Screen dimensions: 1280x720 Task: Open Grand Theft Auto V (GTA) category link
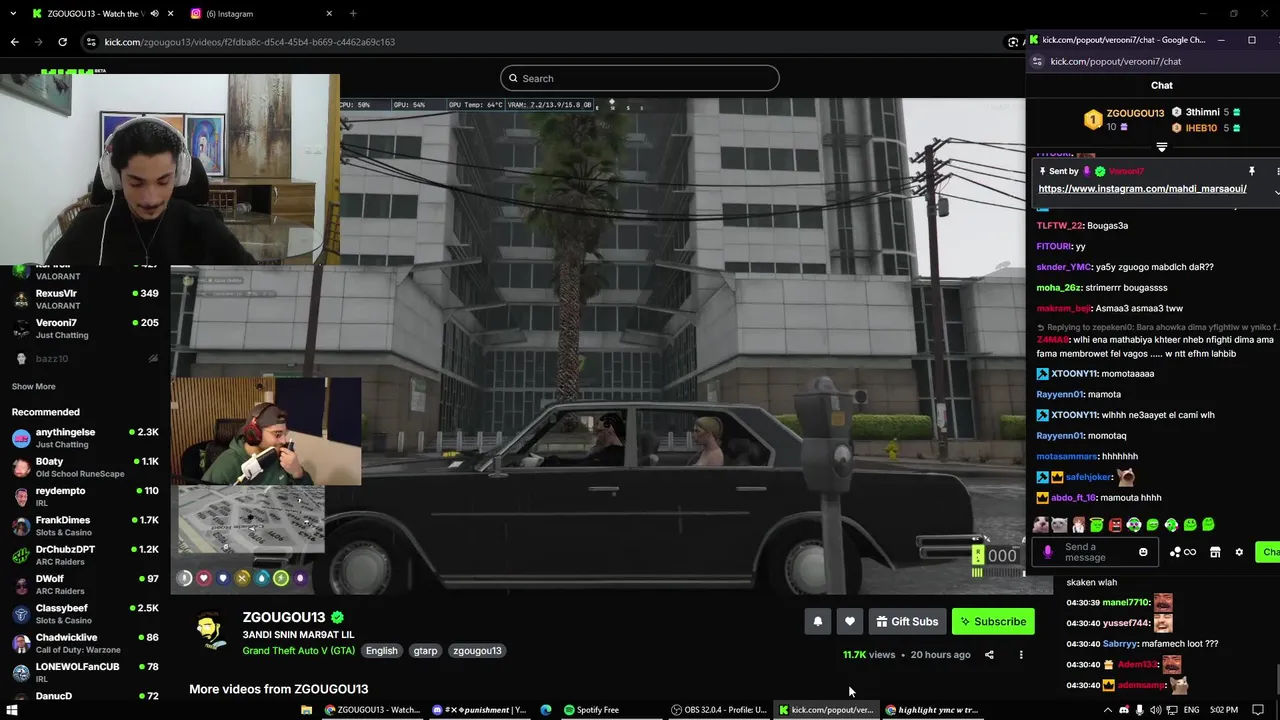[298, 651]
